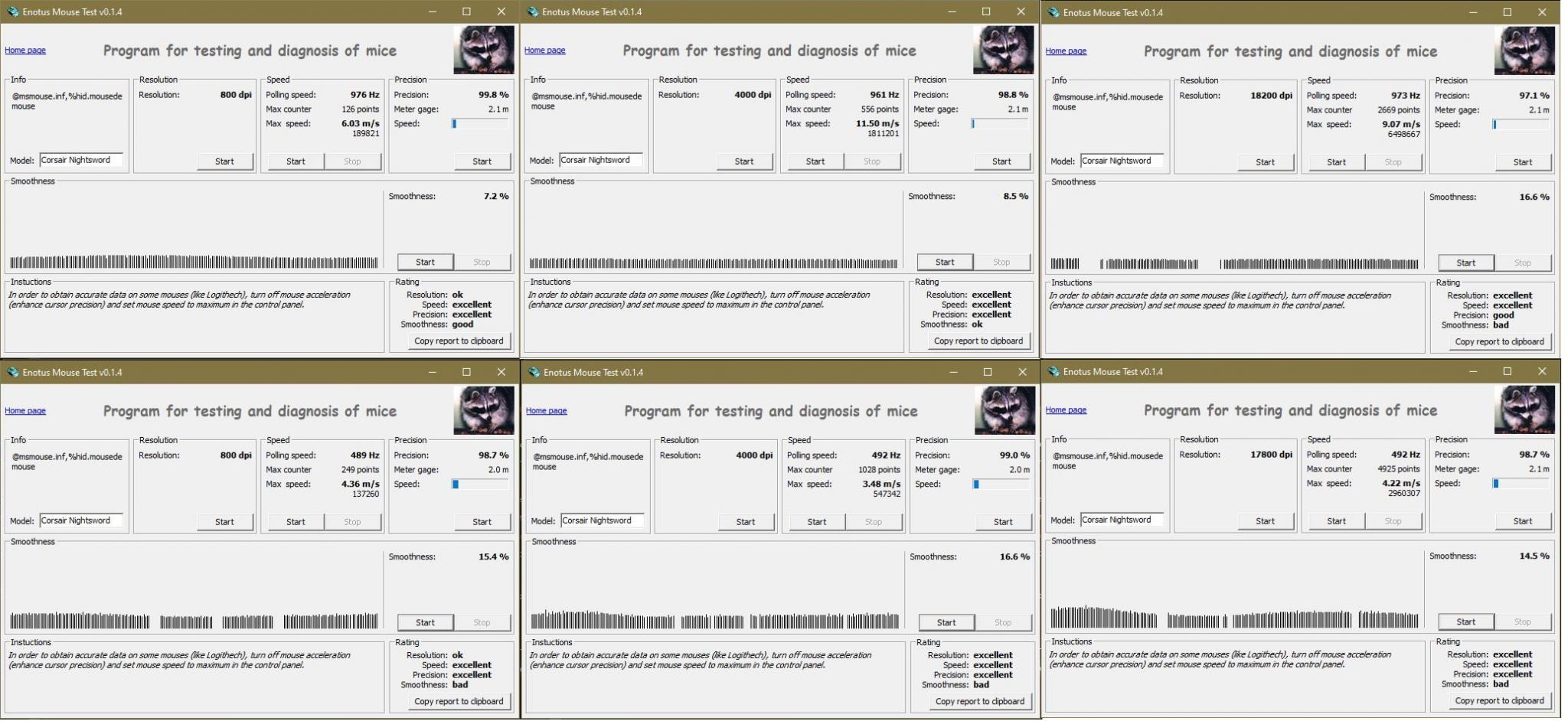Click the raccoon picture in the 489 Hz window

click(x=484, y=410)
